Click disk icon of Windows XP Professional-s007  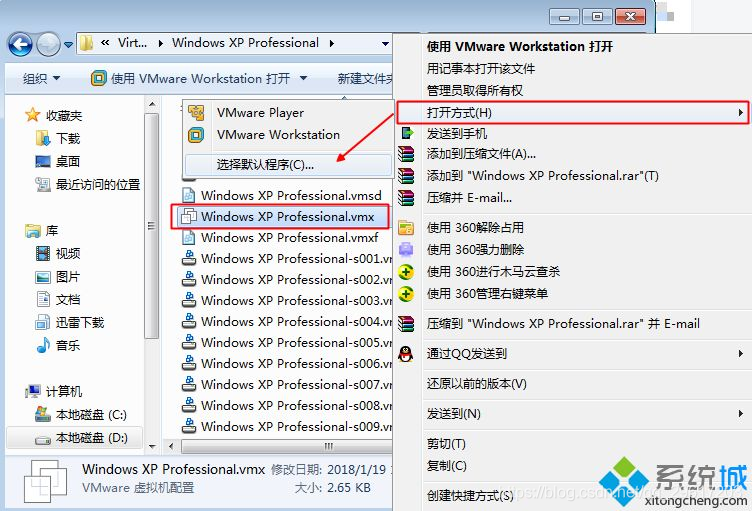tap(189, 384)
